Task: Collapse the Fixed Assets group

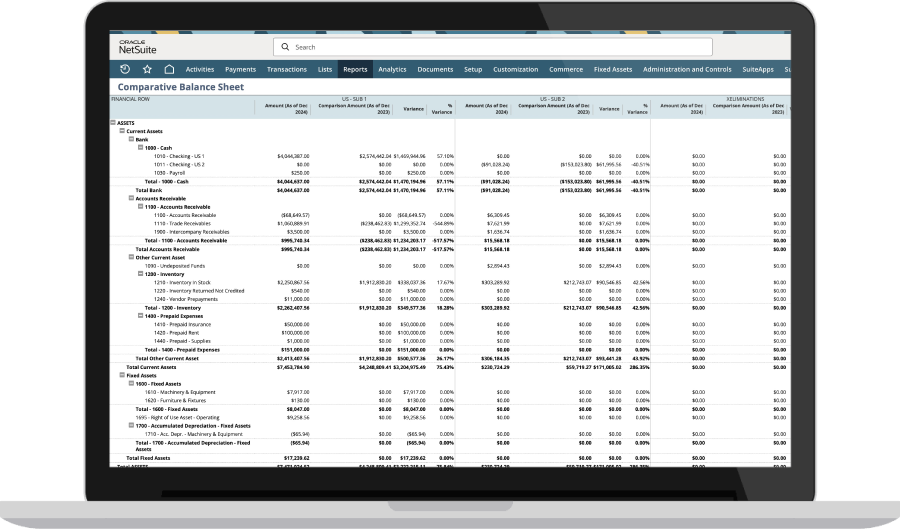Action: click(x=122, y=375)
